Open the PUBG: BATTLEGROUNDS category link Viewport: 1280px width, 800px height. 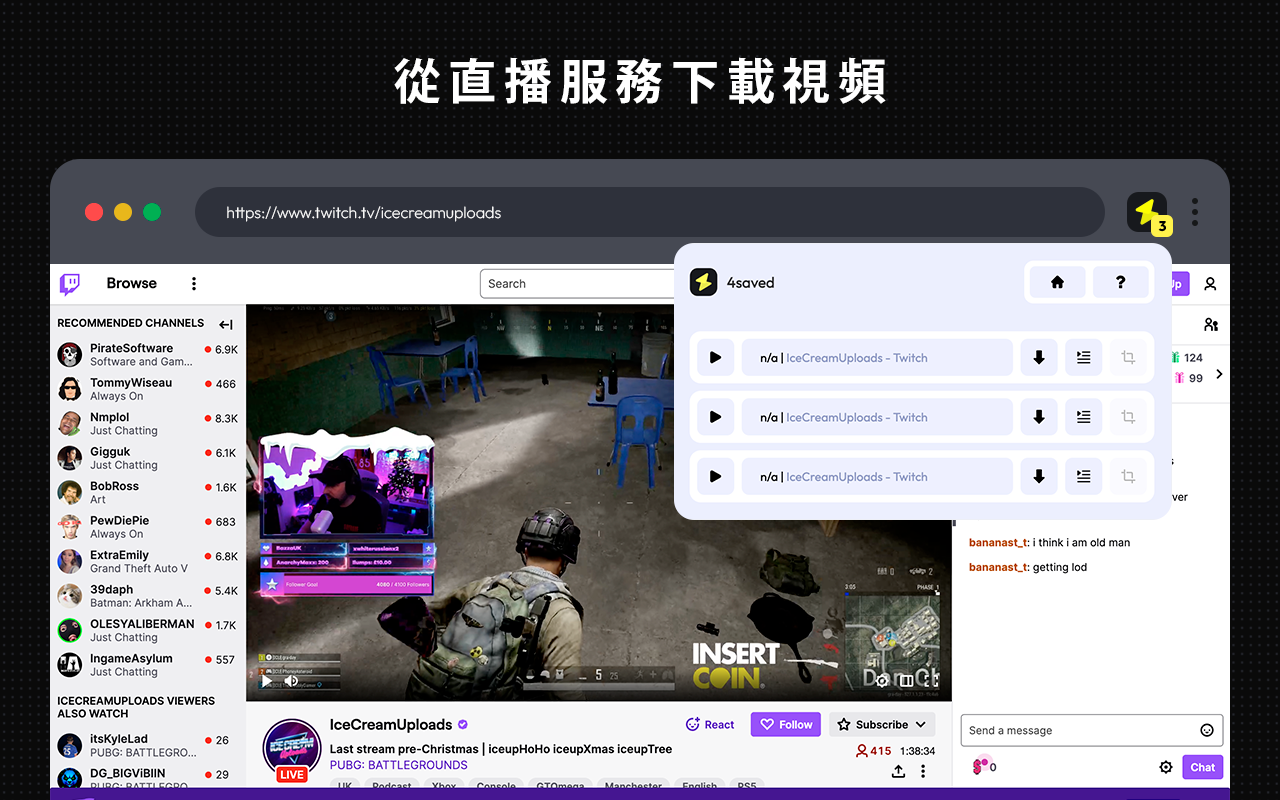point(399,765)
